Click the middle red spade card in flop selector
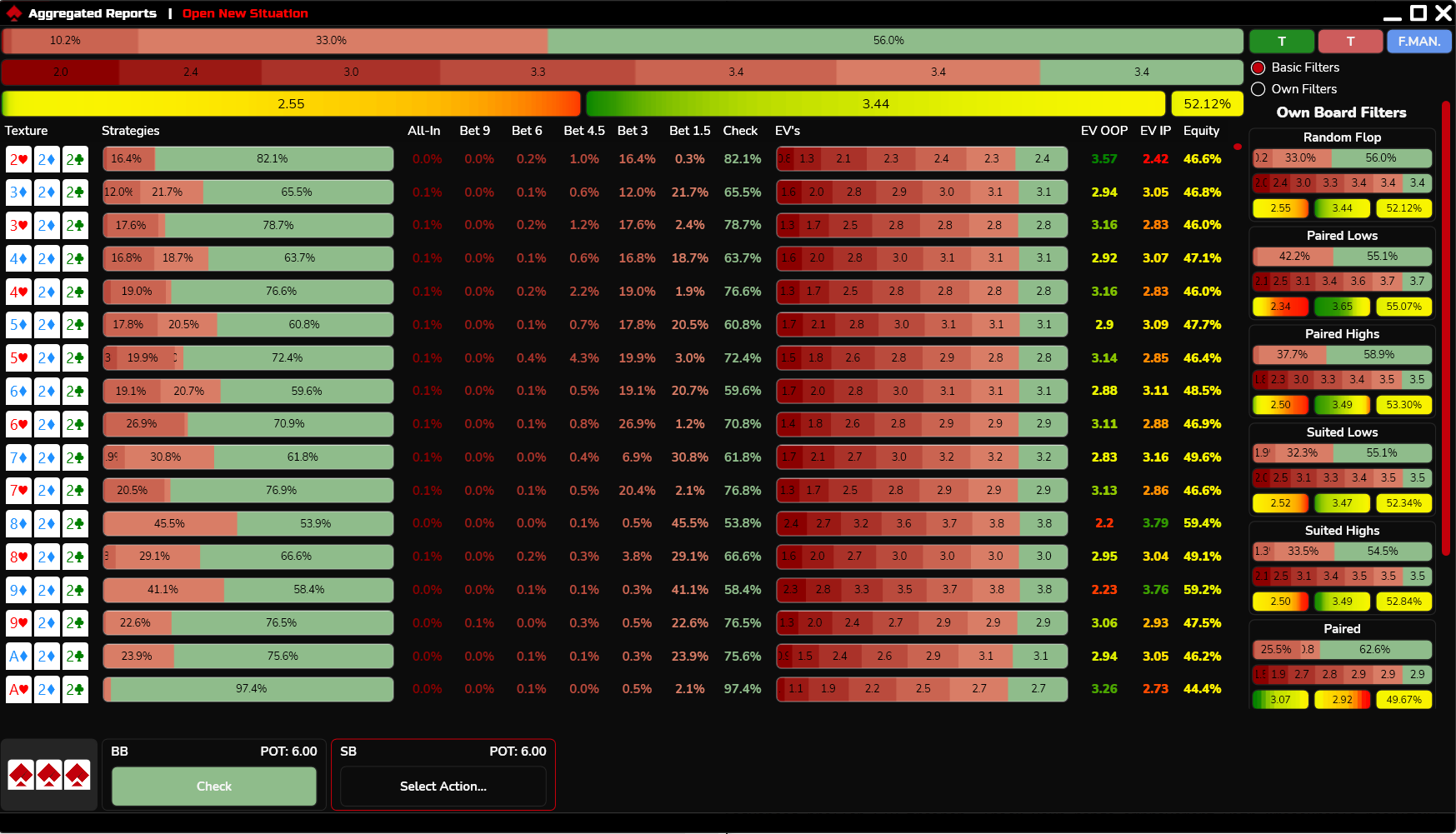This screenshot has width=1456, height=834. pos(49,775)
